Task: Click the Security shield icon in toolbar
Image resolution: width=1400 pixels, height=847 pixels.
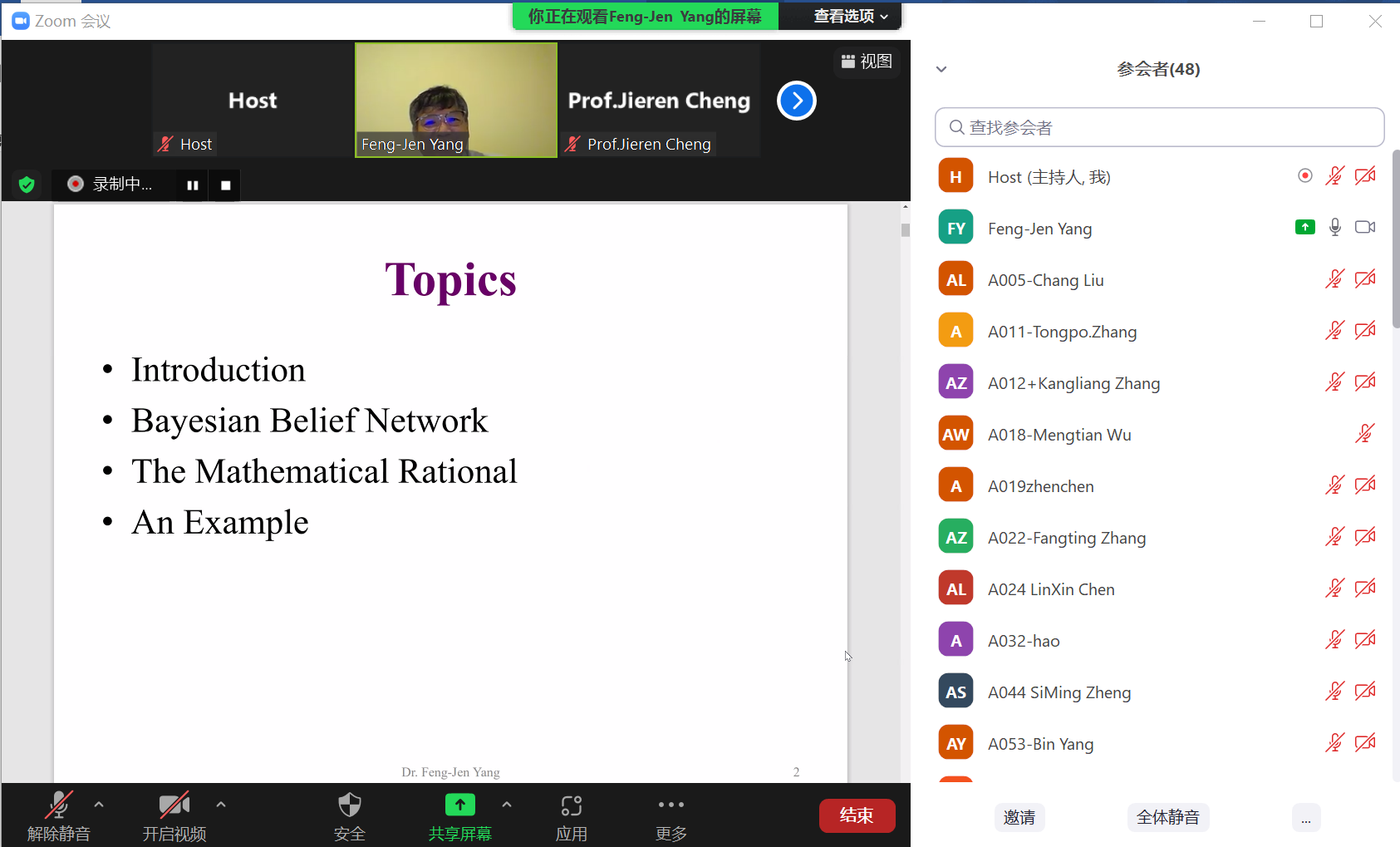Action: [x=349, y=805]
